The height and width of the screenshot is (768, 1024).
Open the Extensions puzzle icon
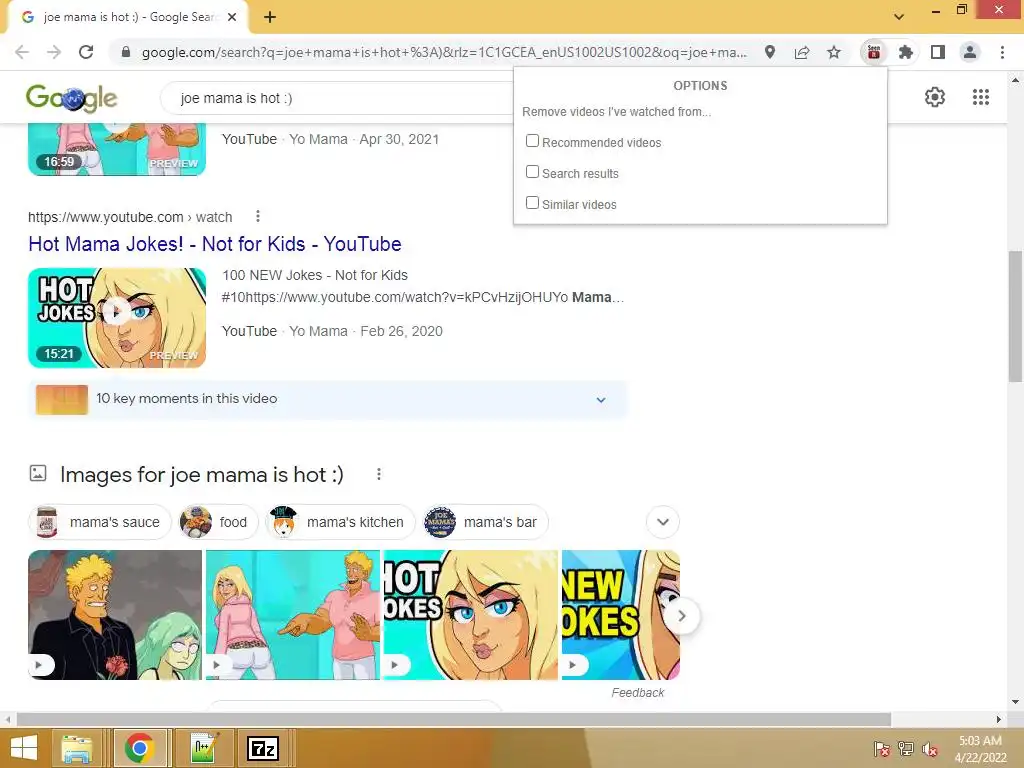click(x=906, y=52)
